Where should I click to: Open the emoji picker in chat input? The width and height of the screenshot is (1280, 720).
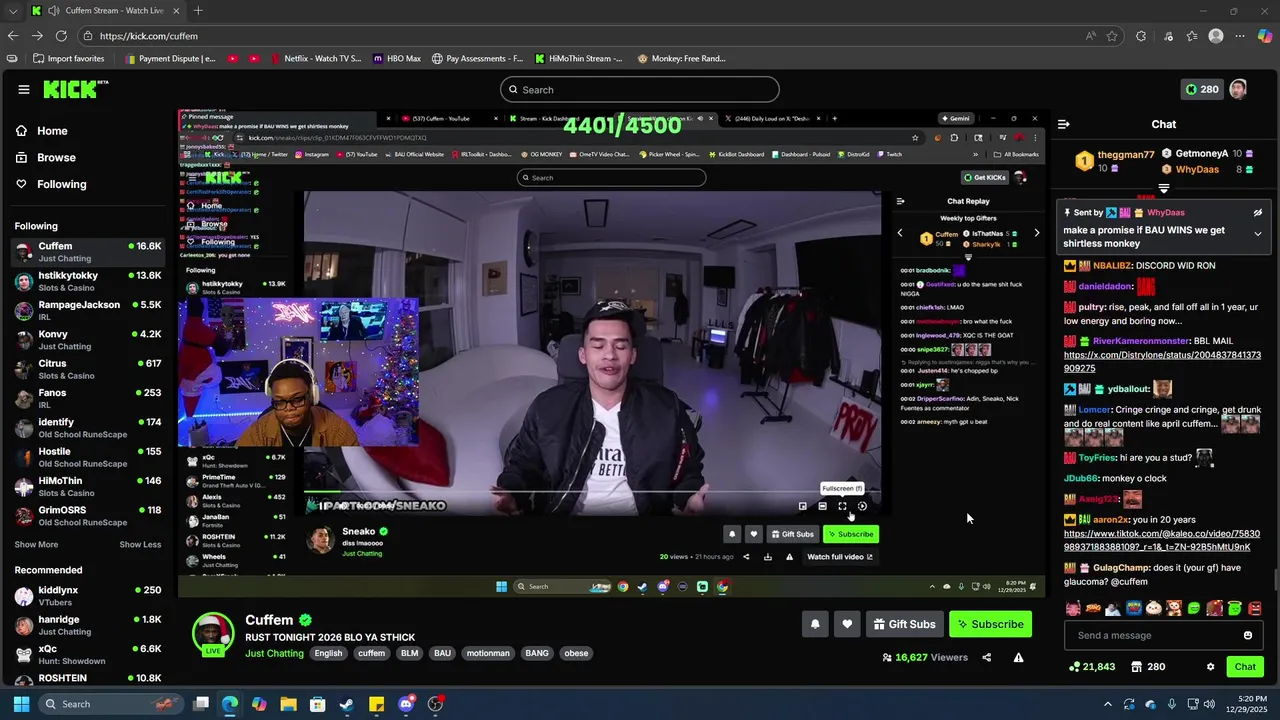pyautogui.click(x=1248, y=635)
